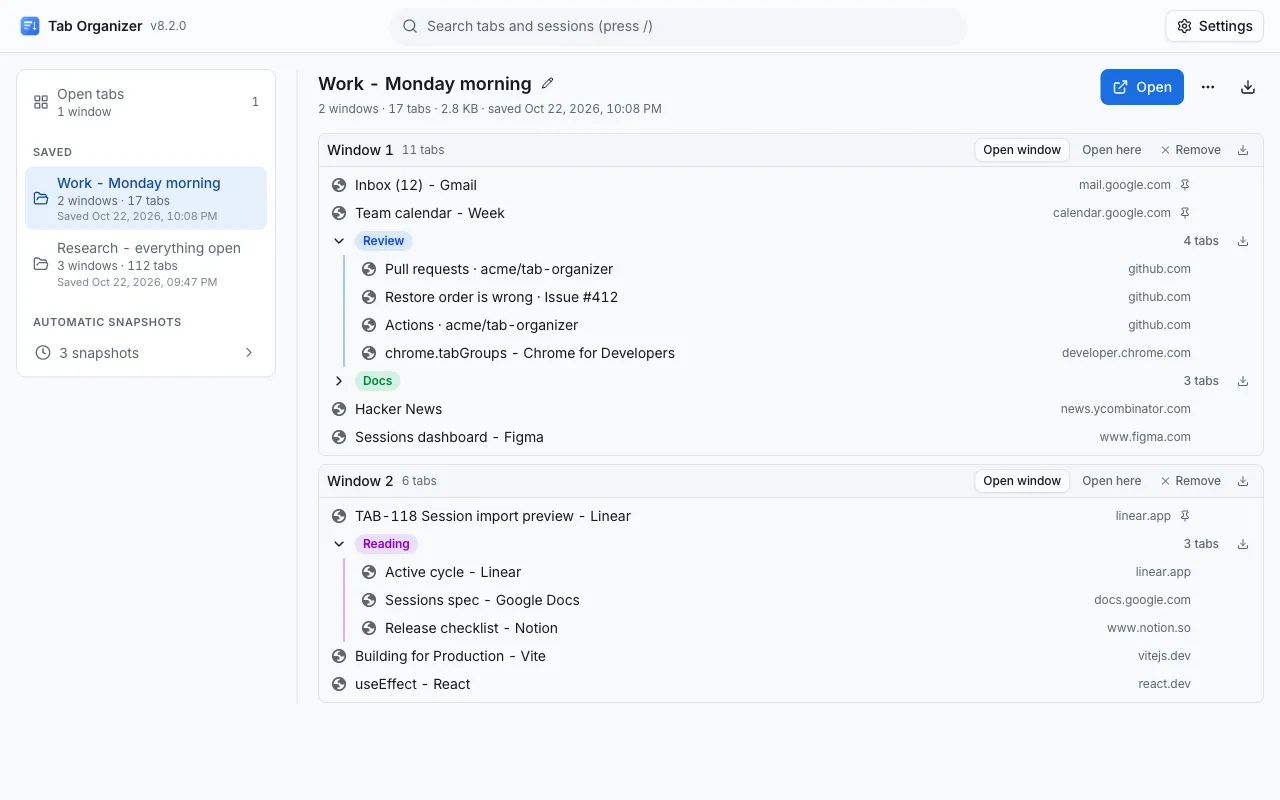Click the globe icon next to Sessions dashboard - Figma
Image resolution: width=1280 pixels, height=800 pixels.
click(339, 437)
